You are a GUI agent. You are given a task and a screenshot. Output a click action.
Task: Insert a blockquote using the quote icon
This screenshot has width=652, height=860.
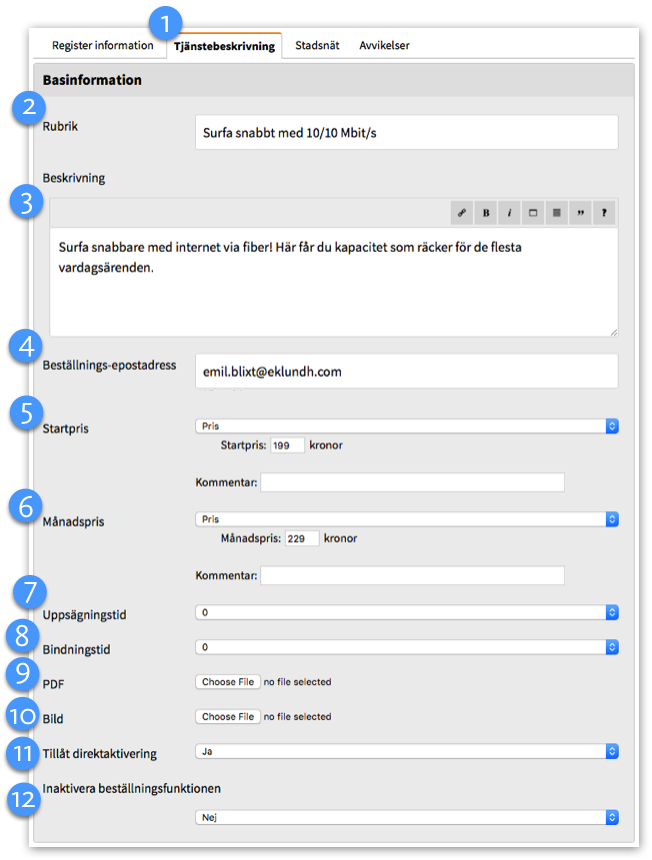(x=581, y=212)
